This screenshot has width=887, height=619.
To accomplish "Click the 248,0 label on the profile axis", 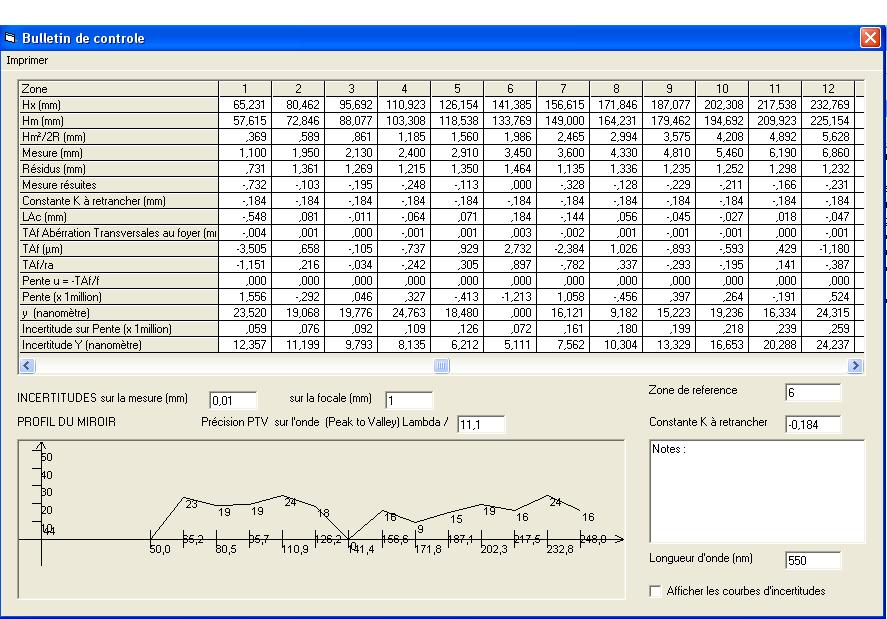I will pos(593,539).
